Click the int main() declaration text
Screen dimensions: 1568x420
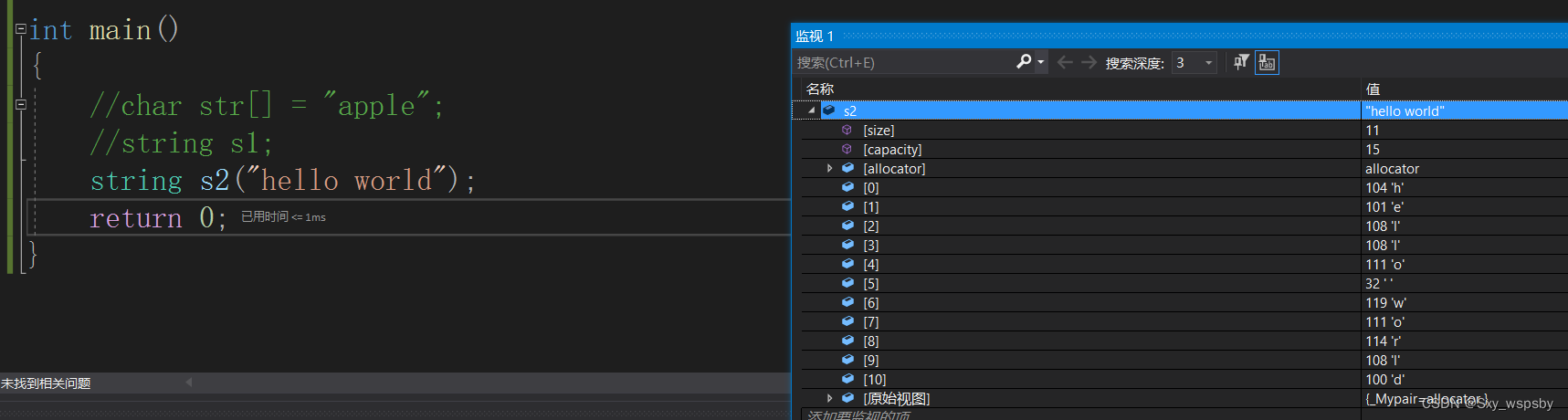click(104, 30)
